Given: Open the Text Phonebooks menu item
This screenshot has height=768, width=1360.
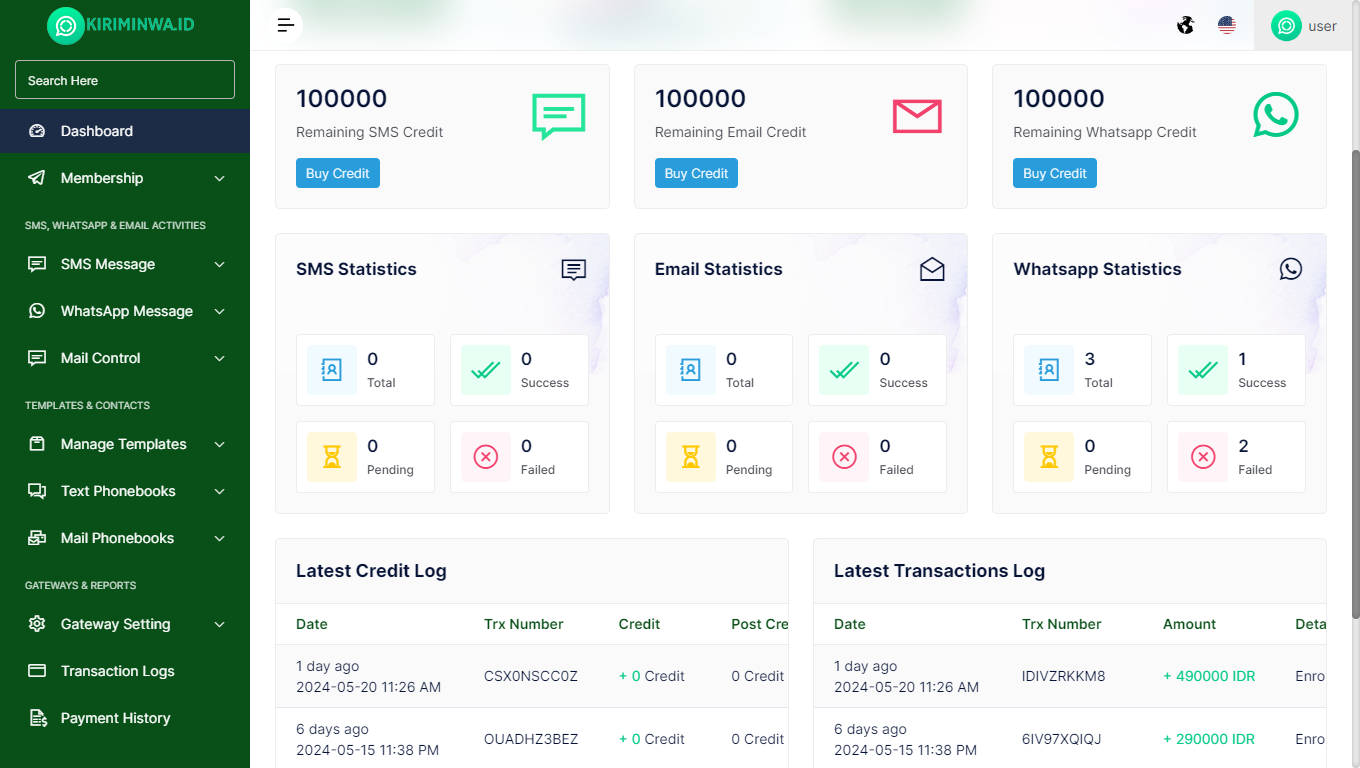Looking at the screenshot, I should click(125, 491).
